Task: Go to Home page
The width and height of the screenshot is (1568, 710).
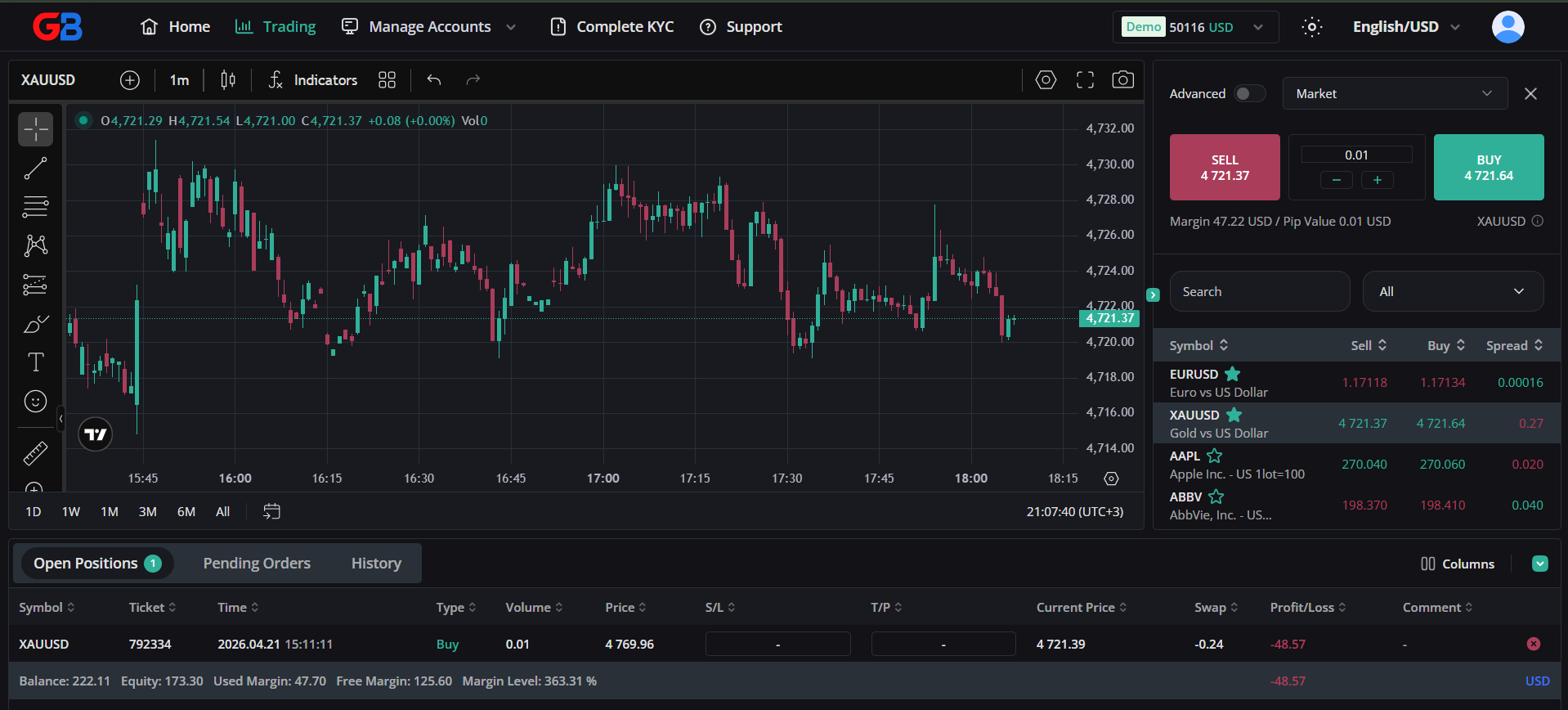Action: [x=175, y=27]
